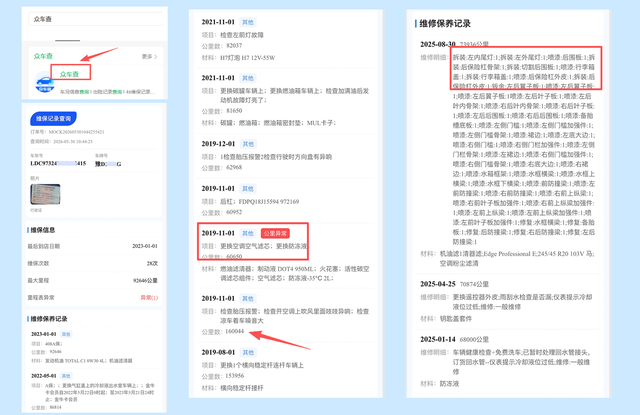Viewport: 640px width, 415px height.
Task: Click the 维保信息 section heading
Action: pos(42,230)
